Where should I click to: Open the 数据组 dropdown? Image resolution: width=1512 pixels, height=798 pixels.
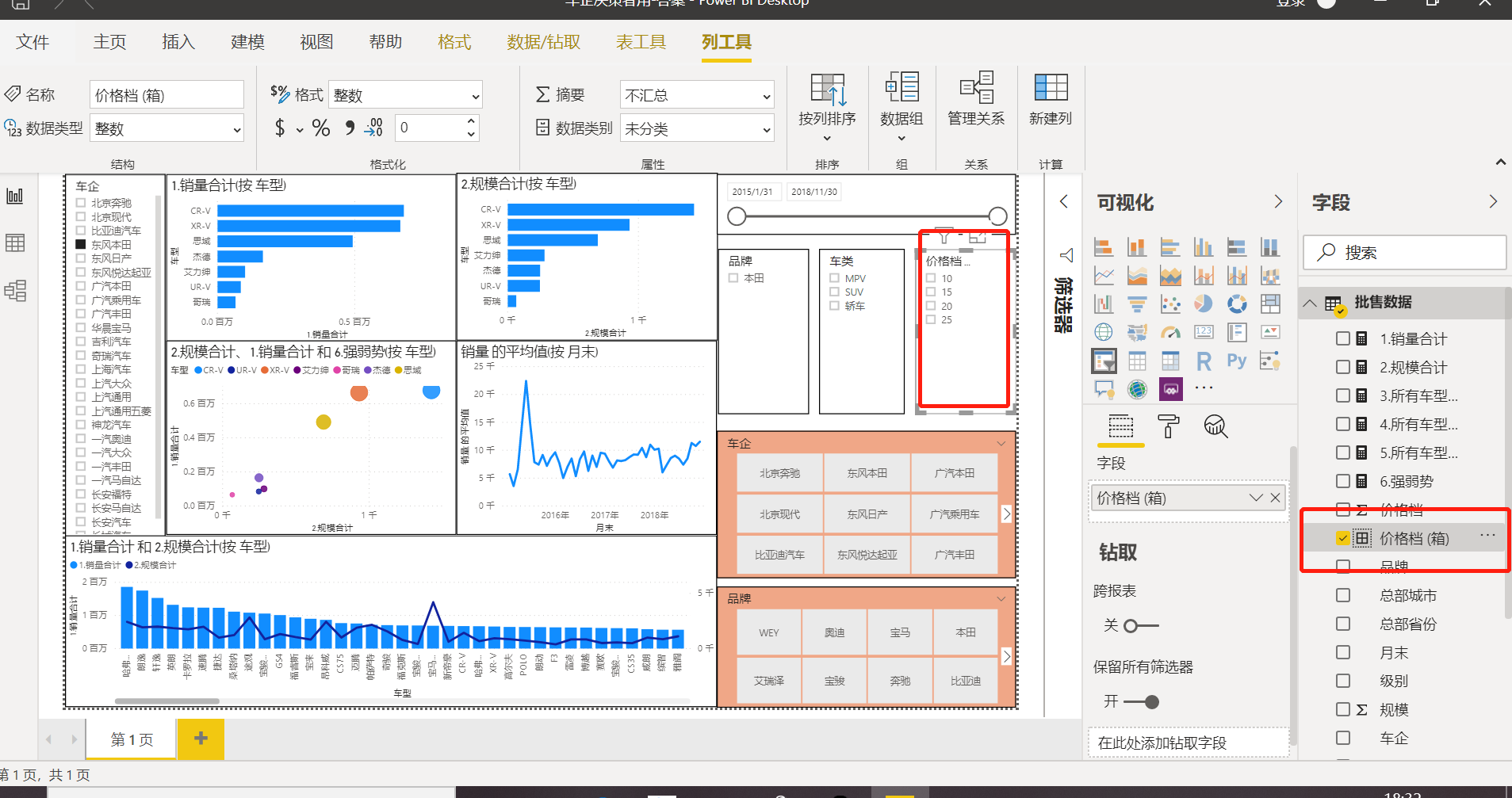pos(901,108)
